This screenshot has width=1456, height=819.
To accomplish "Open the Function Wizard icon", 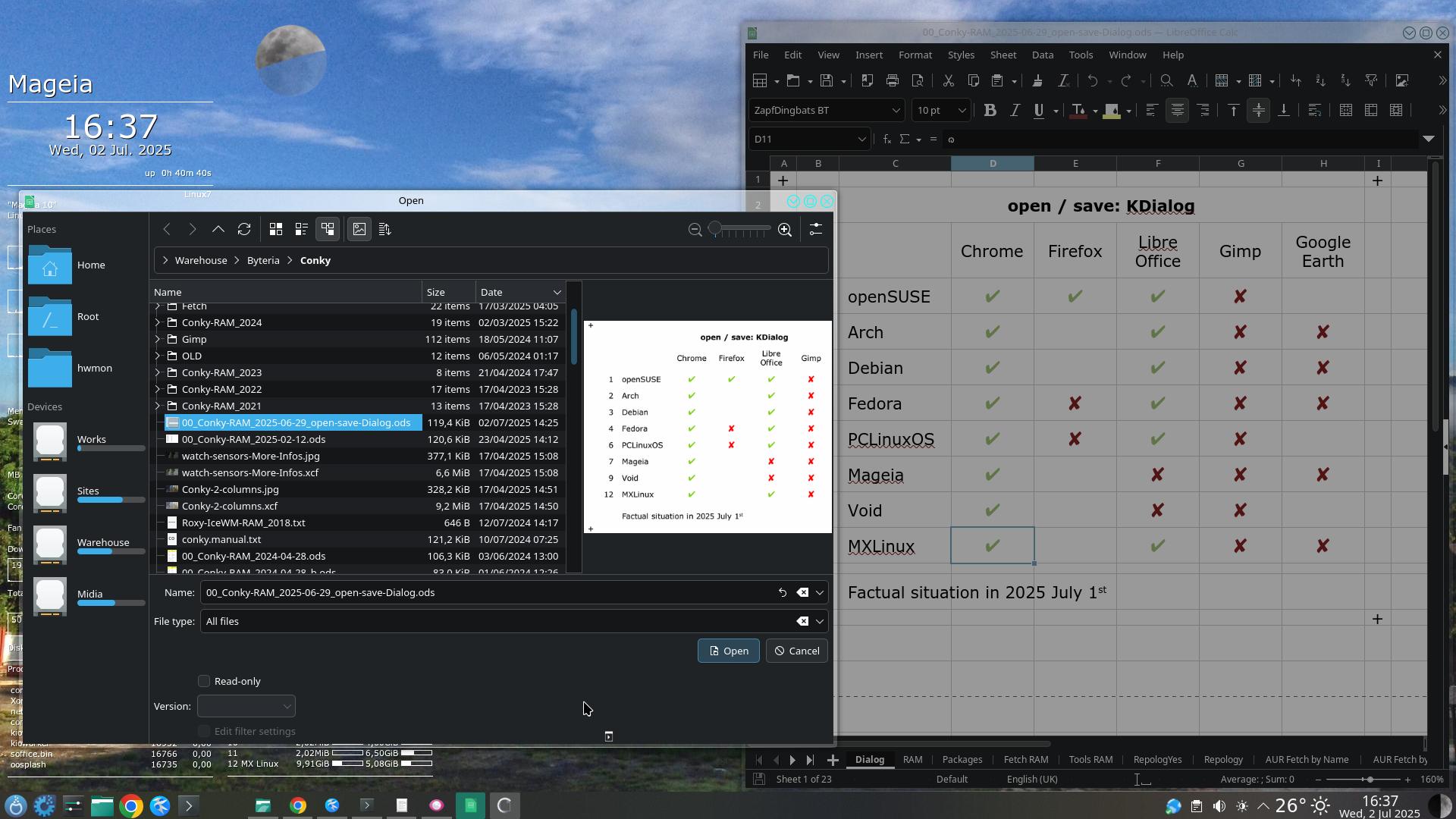I will 886,140.
